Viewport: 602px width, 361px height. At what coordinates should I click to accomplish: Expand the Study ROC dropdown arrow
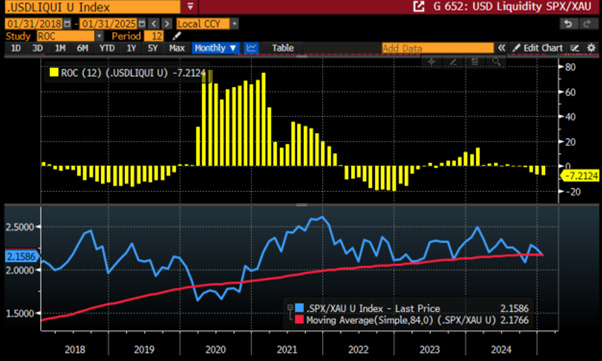(99, 36)
